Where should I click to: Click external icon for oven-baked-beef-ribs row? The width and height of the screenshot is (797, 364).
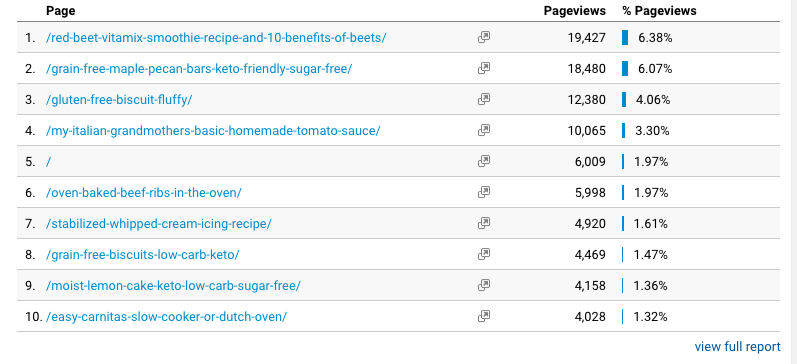pyautogui.click(x=484, y=192)
